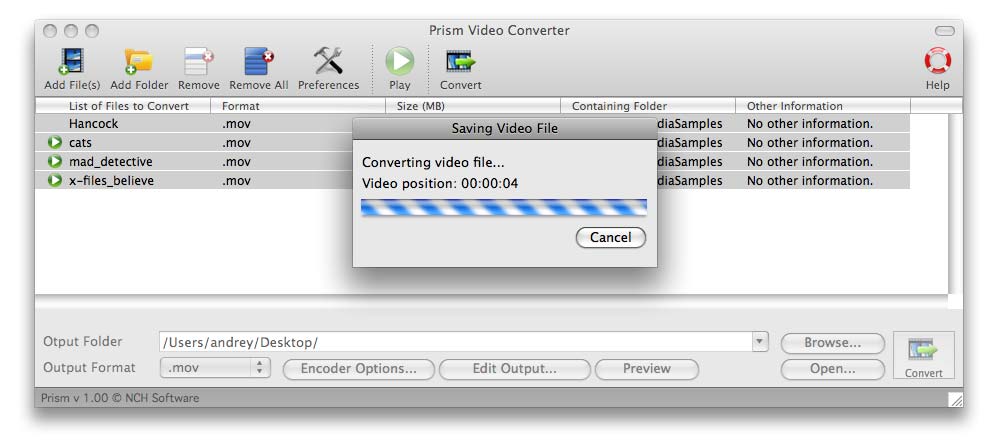Viewport: 991px width, 443px height.
Task: Cancel the Saving Video File dialog
Action: [x=611, y=238]
